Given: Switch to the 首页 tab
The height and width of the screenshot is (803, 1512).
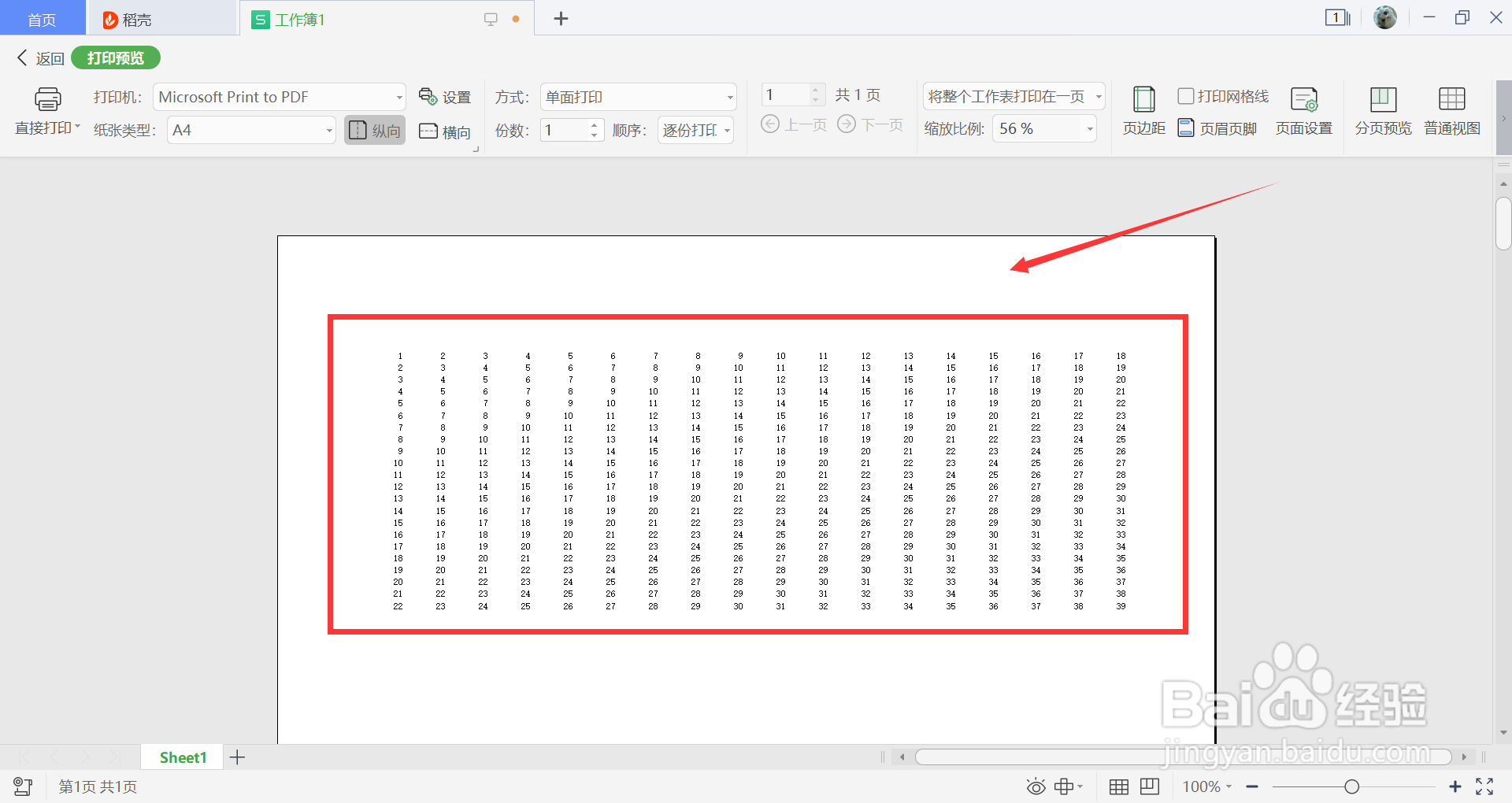Looking at the screenshot, I should tap(43, 19).
